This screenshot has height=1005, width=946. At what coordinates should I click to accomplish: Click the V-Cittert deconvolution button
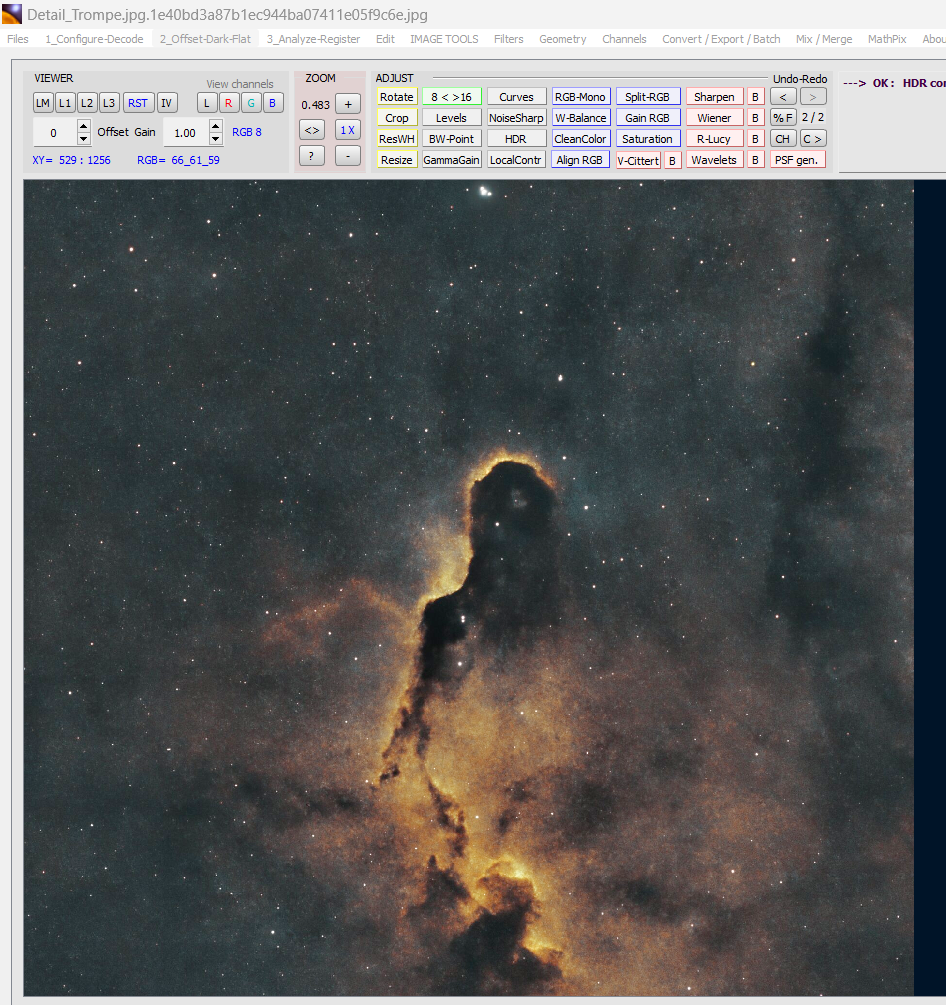pyautogui.click(x=638, y=161)
